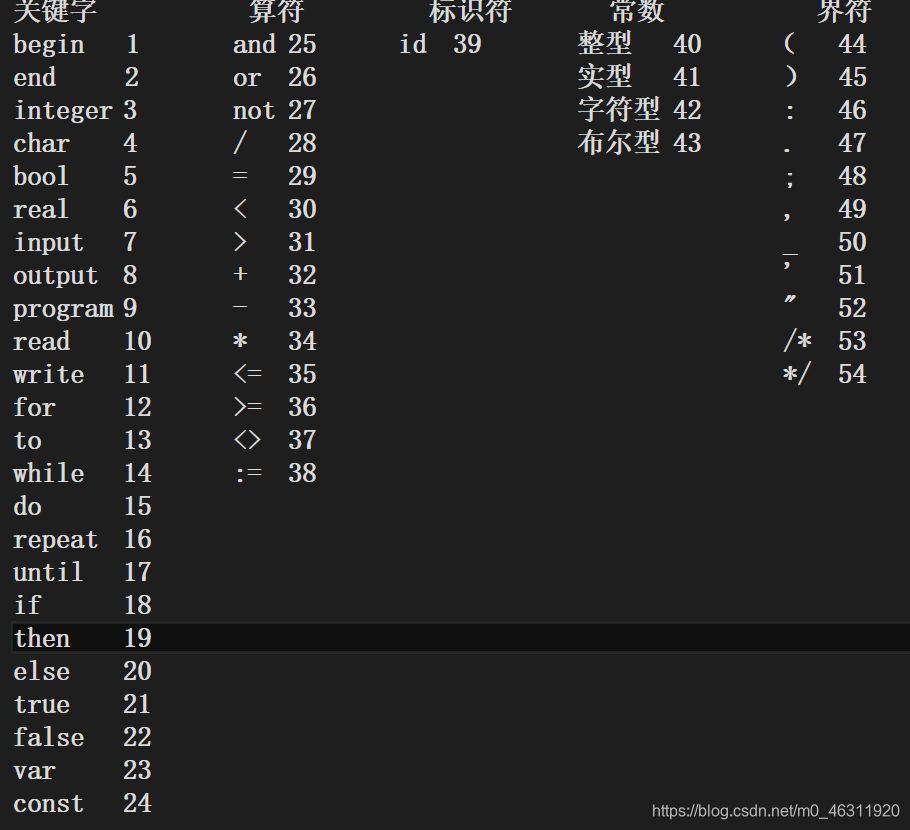
Task: Click the 'not' operator text
Action: 254,110
